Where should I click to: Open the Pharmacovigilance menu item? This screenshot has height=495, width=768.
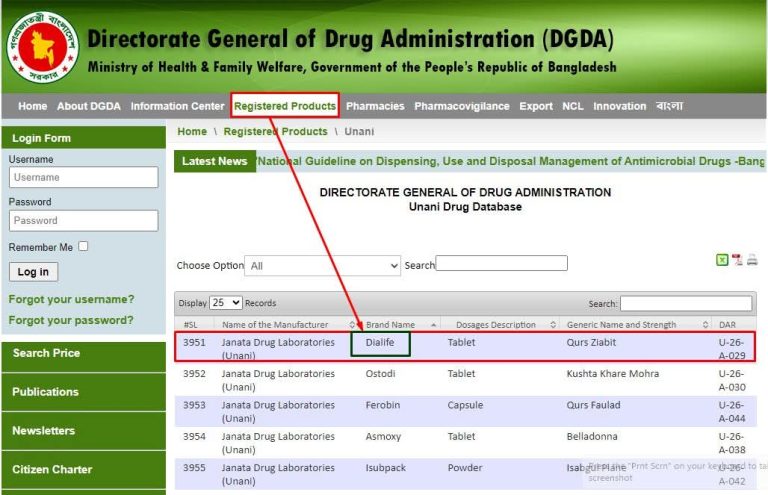(x=461, y=106)
